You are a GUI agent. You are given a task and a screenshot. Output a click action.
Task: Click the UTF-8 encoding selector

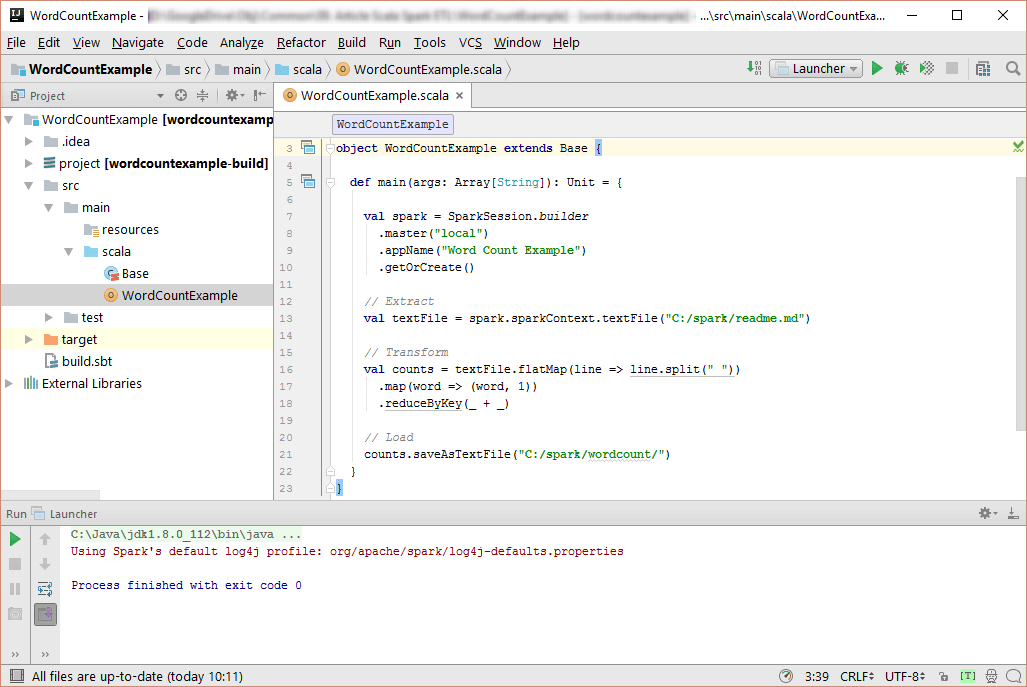click(x=904, y=677)
